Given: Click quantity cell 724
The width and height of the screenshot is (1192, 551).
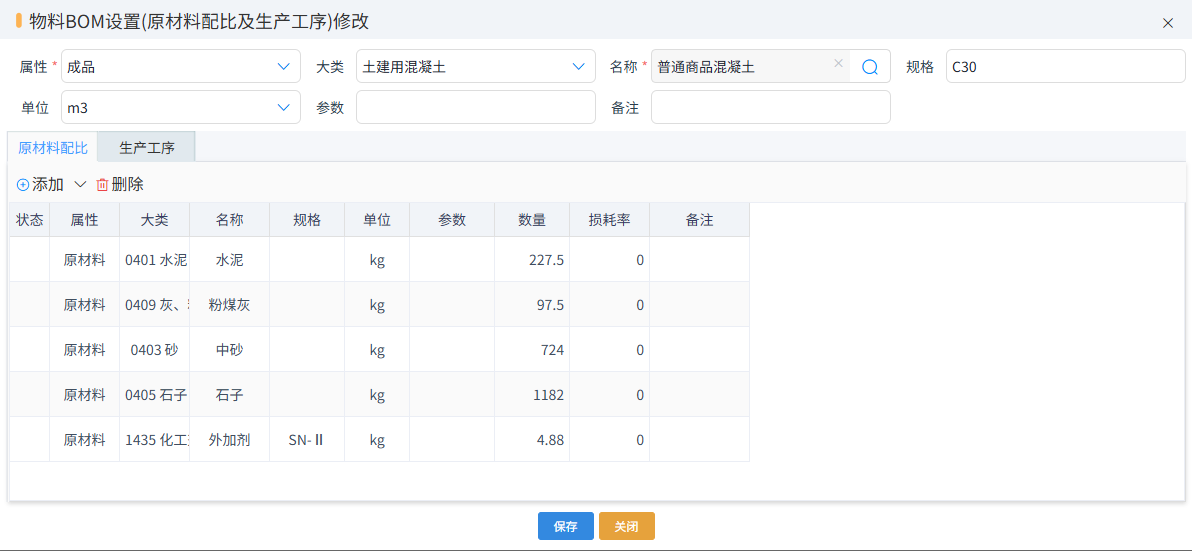Looking at the screenshot, I should click(x=532, y=350).
